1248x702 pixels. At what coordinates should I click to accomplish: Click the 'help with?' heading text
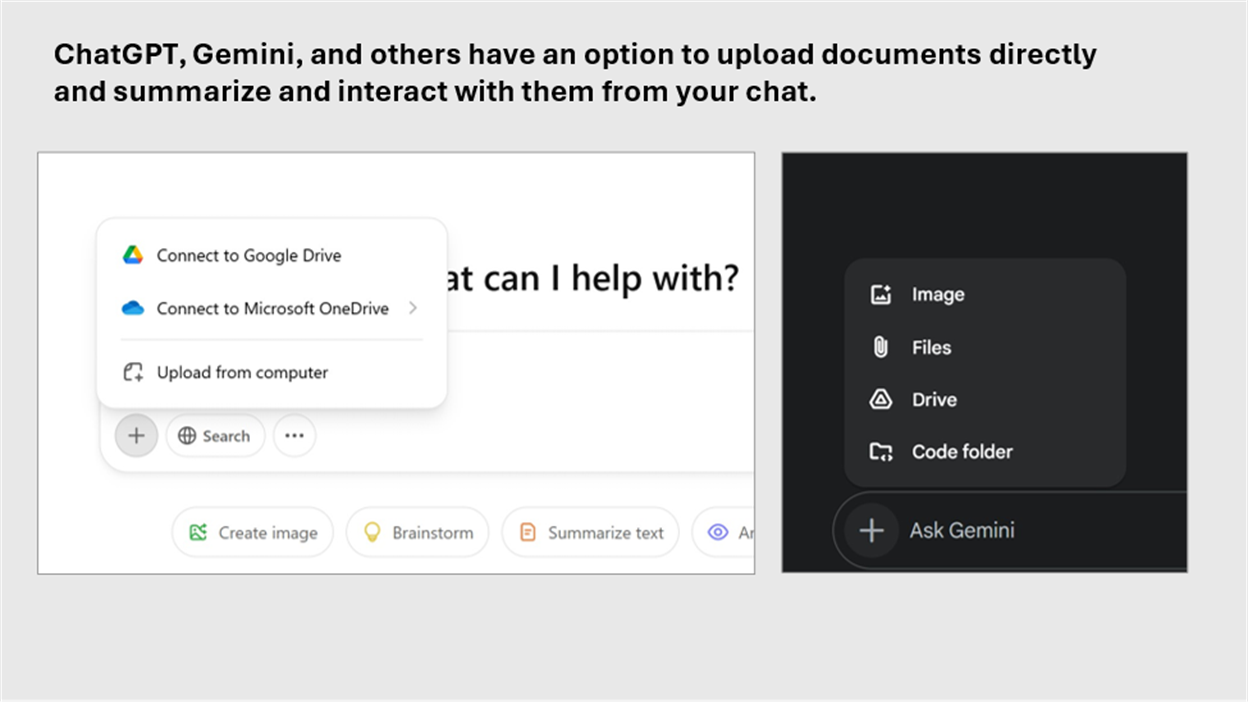pos(655,279)
